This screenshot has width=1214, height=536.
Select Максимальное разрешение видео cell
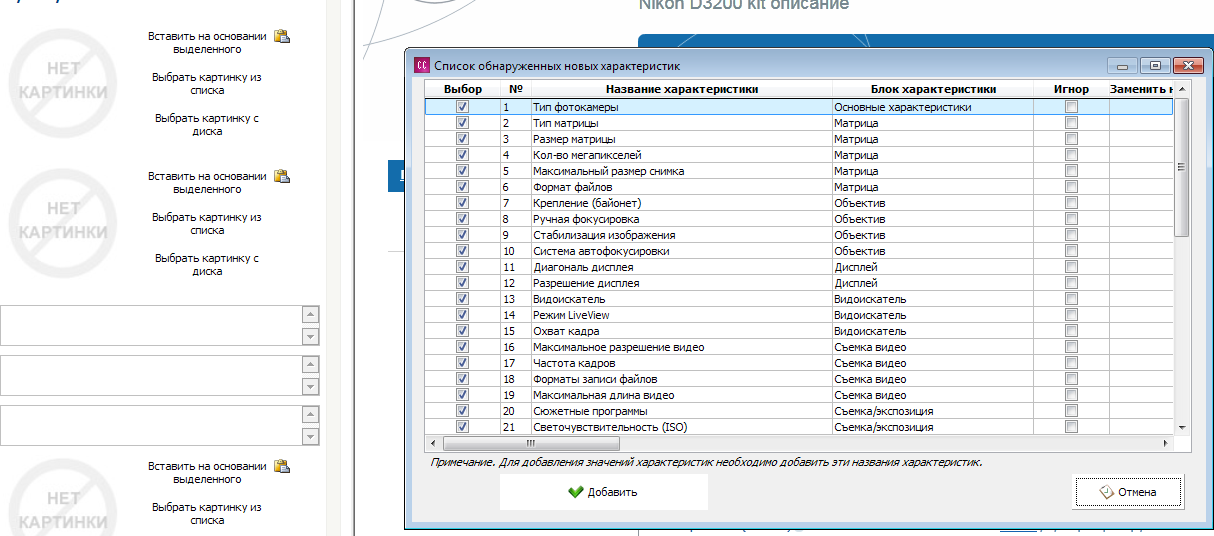681,347
